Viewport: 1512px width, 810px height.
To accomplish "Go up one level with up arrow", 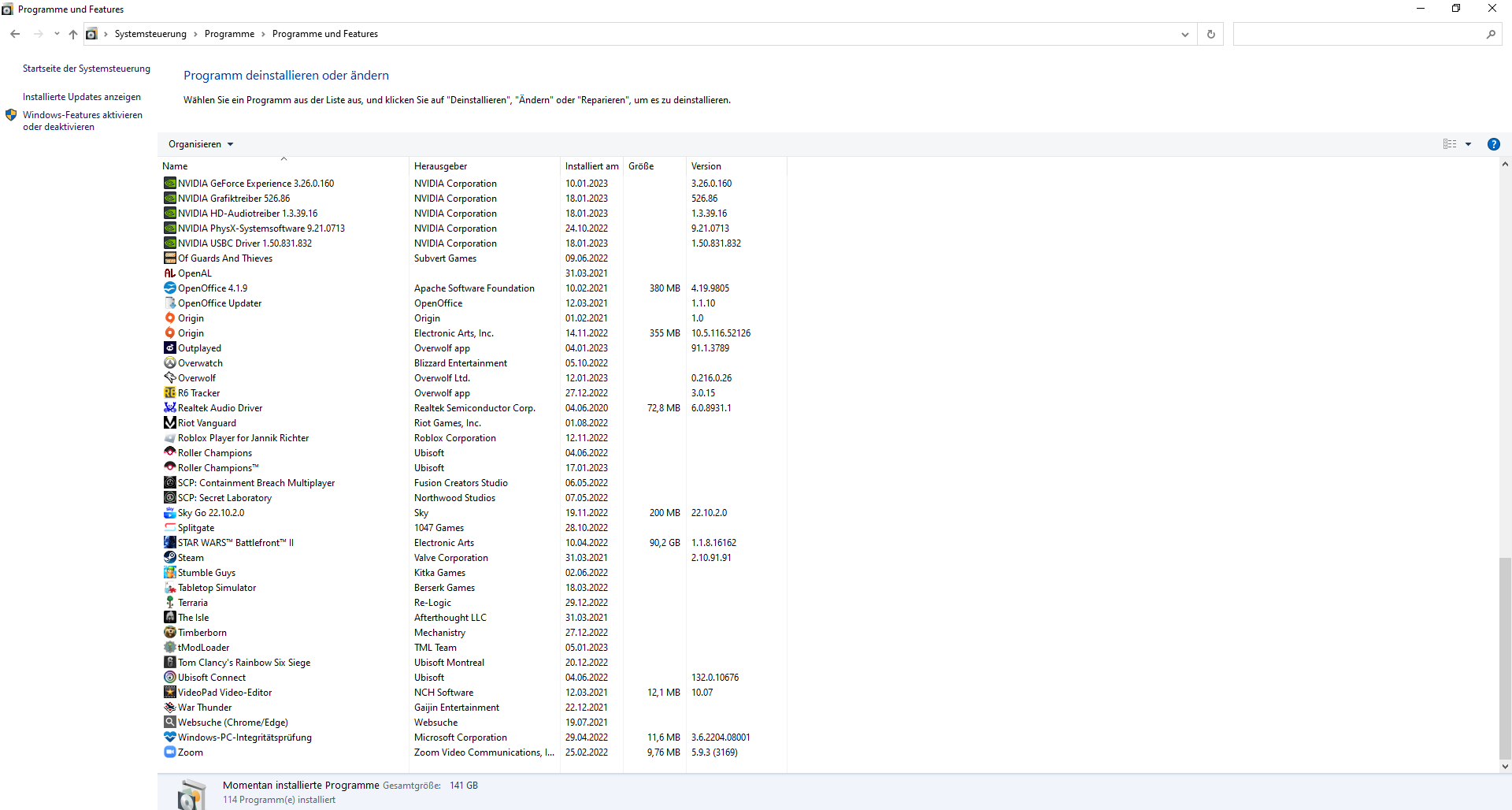I will [72, 34].
